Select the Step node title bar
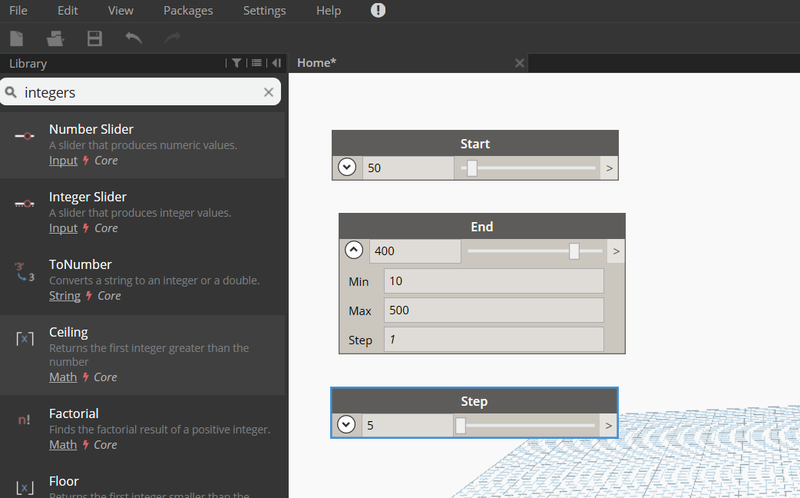 click(474, 401)
